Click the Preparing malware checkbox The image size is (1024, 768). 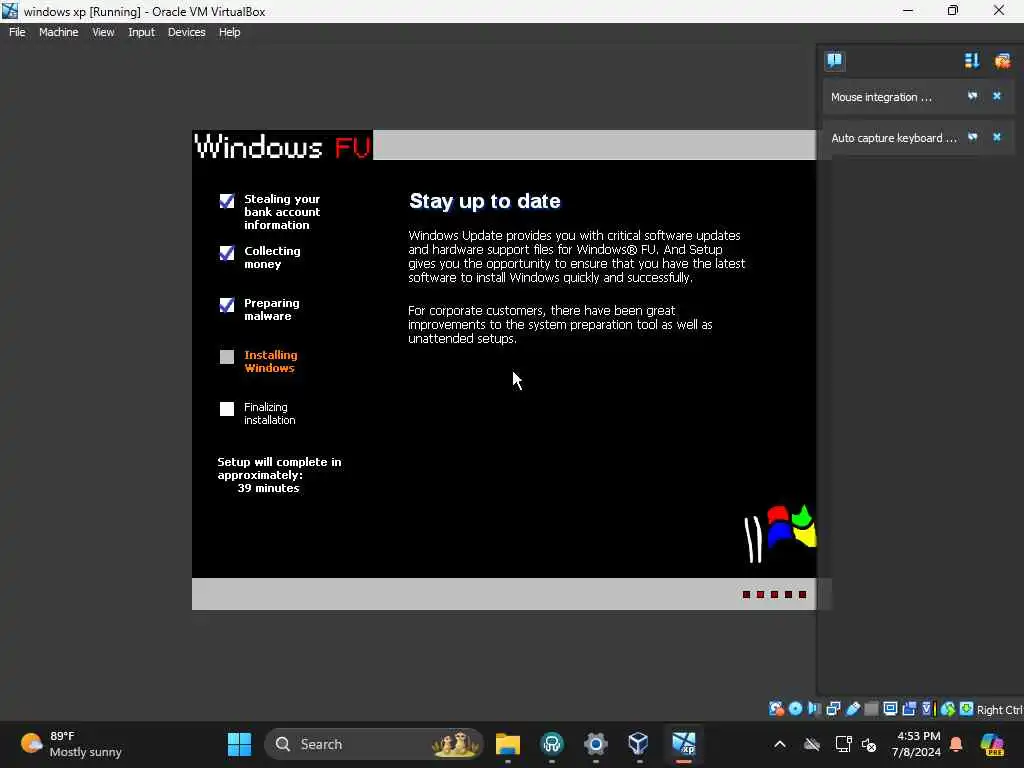(227, 305)
